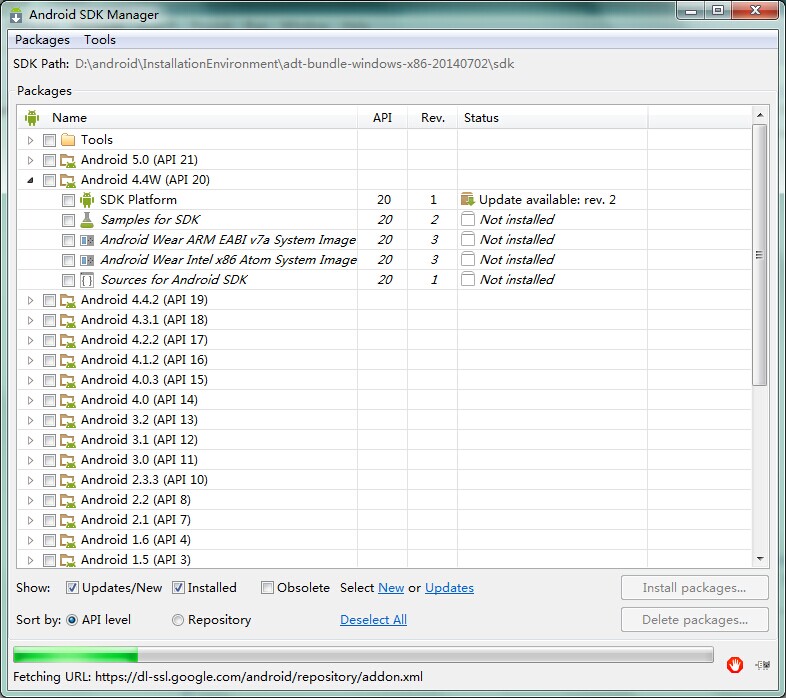
Task: Click the Status column header
Action: (x=552, y=118)
